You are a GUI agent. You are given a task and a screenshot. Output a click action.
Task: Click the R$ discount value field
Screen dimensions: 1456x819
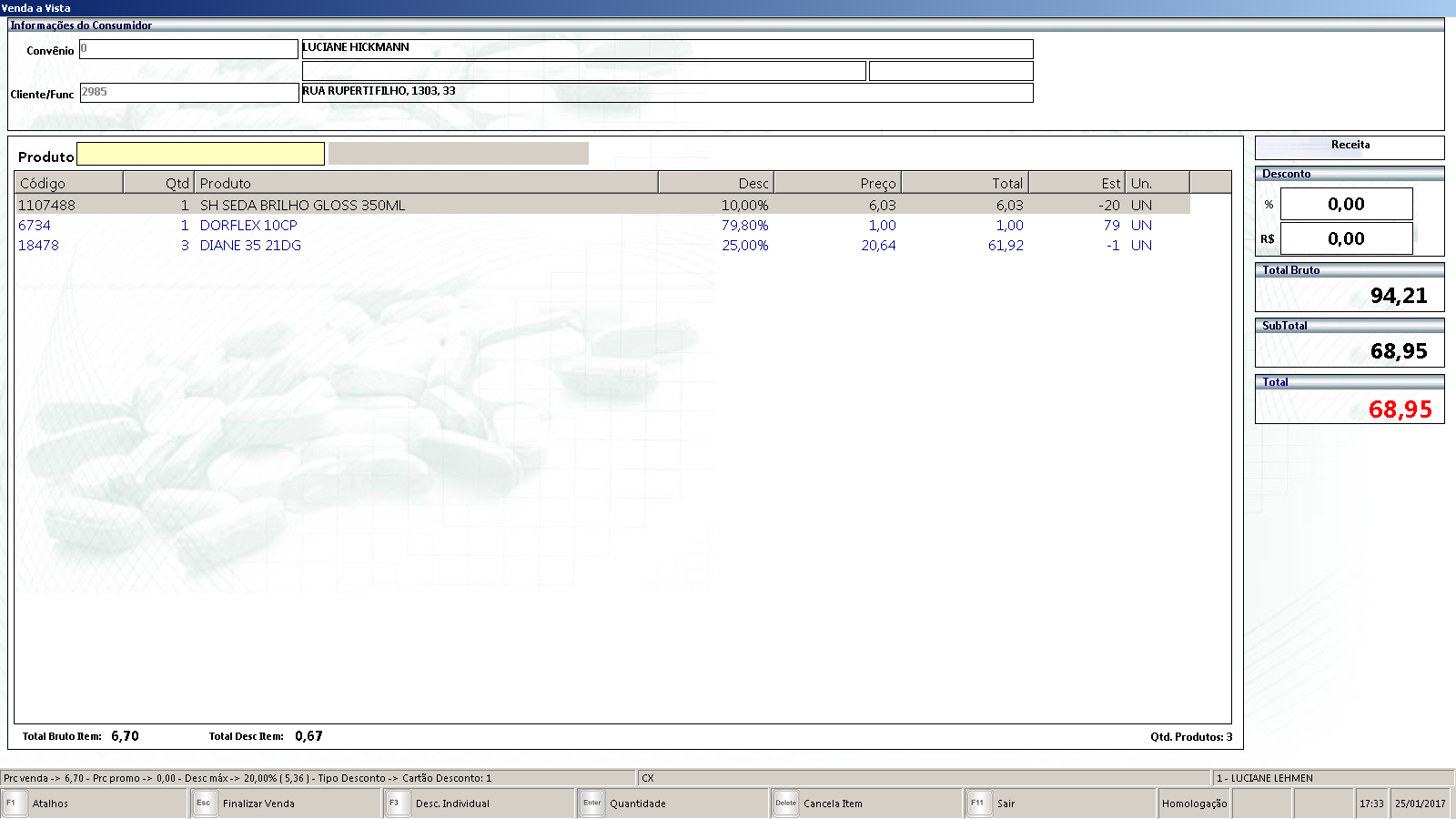(x=1346, y=238)
